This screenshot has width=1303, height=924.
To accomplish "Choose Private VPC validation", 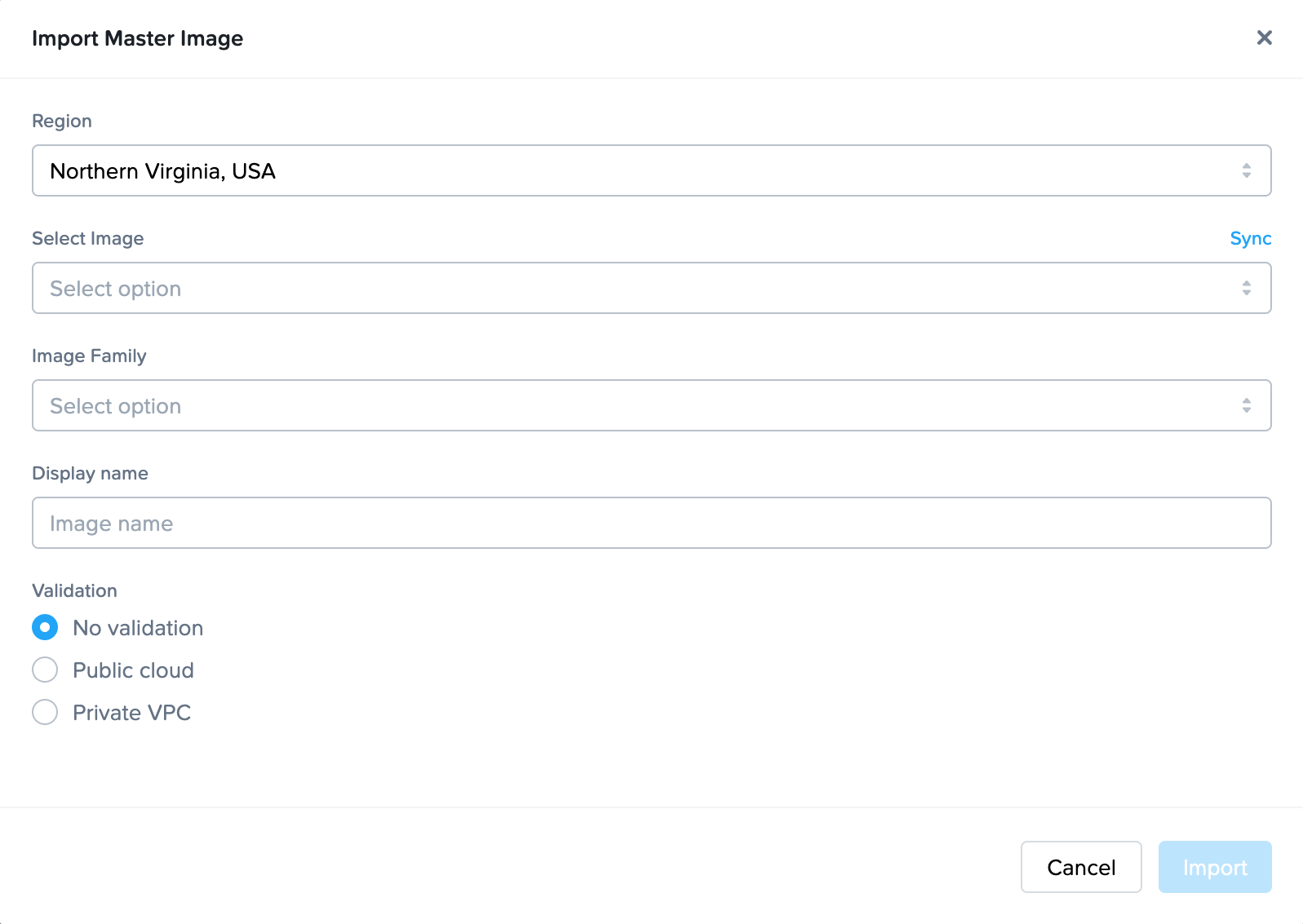I will tap(45, 712).
